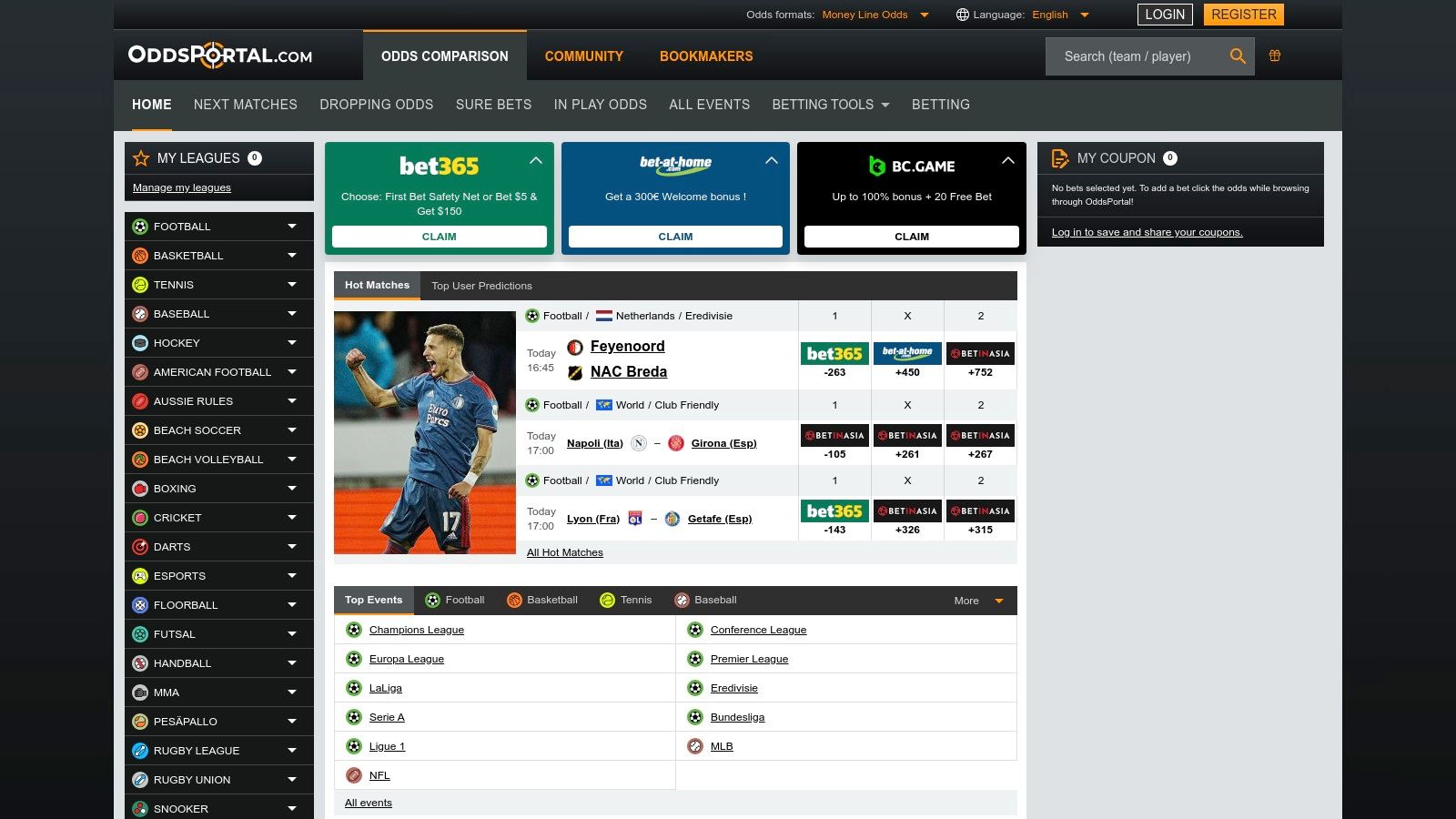The height and width of the screenshot is (819, 1456).
Task: Open the Champions League link
Action: (417, 630)
